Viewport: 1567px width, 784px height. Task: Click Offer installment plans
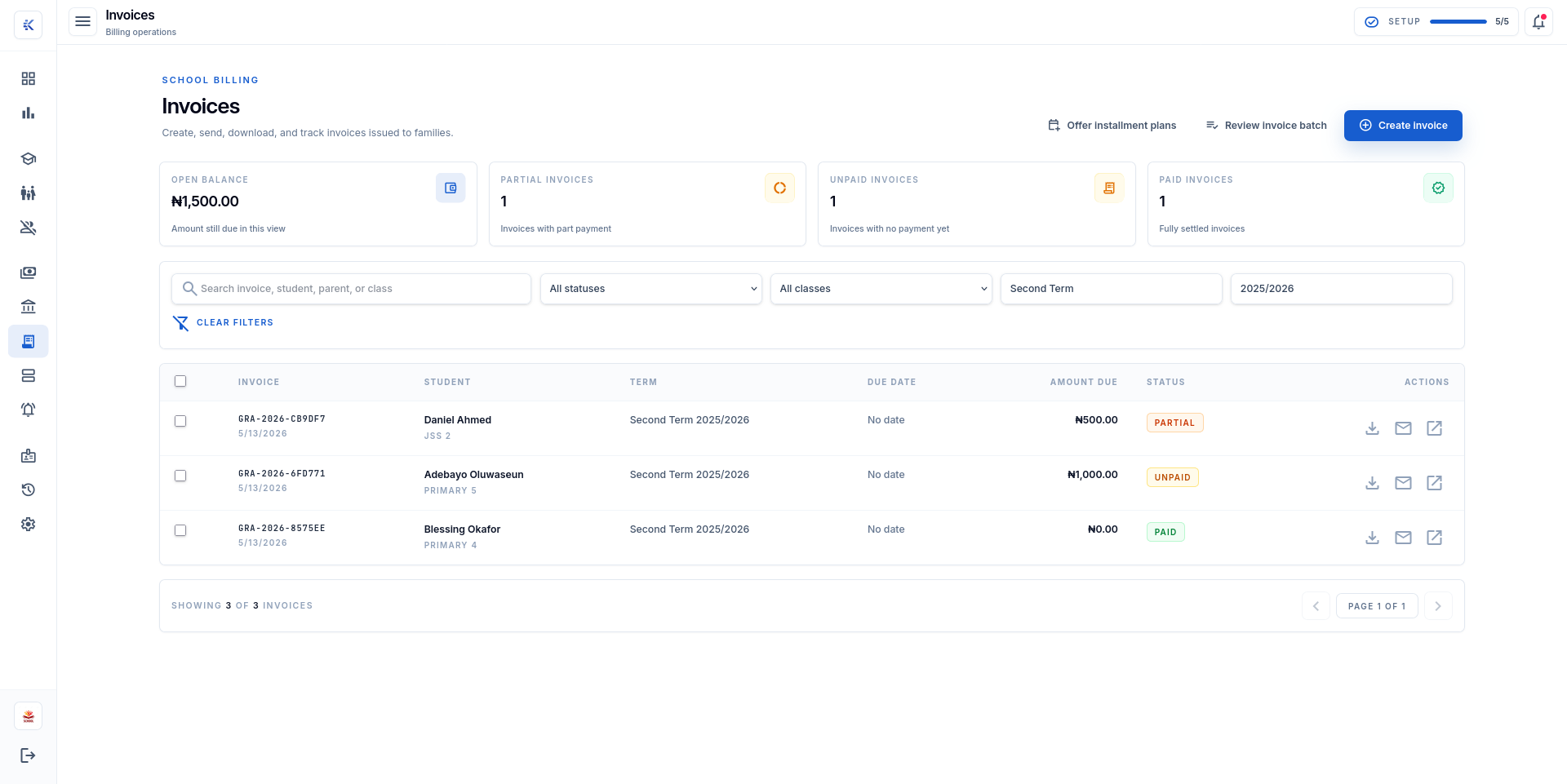pyautogui.click(x=1112, y=126)
